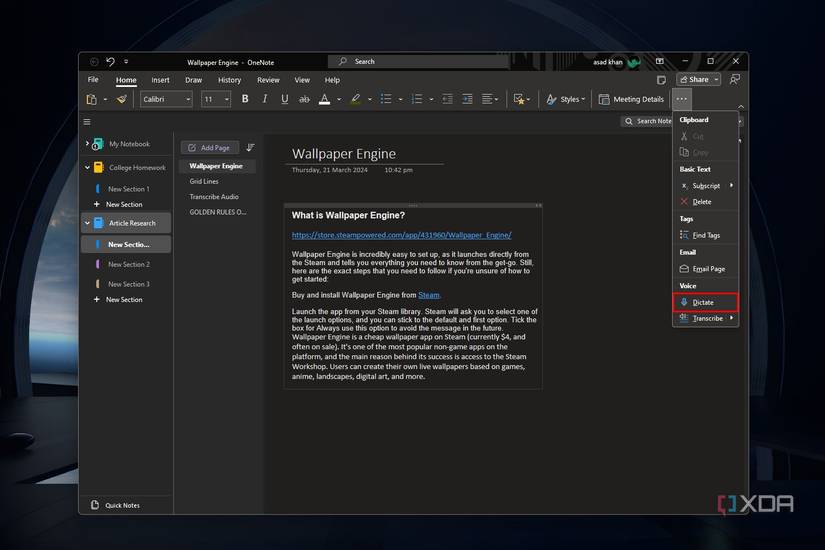
Task: Open Transcribe submenu in overflow menu
Action: [x=706, y=318]
